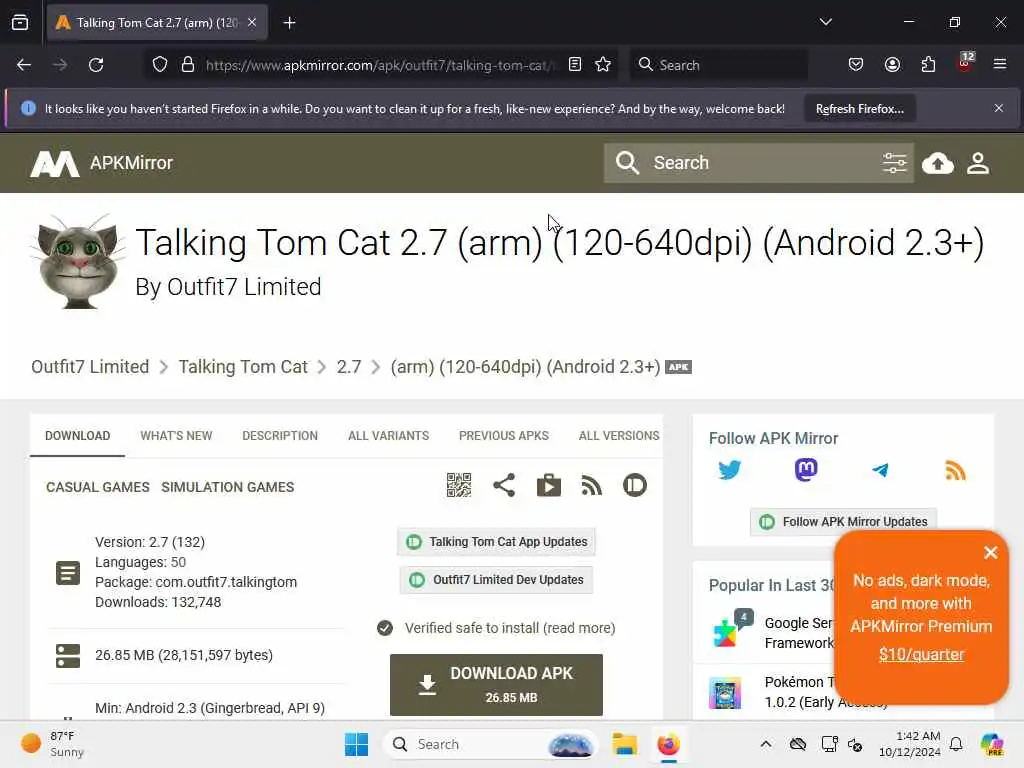Show the QR code for this APK
The width and height of the screenshot is (1024, 768).
pos(458,485)
